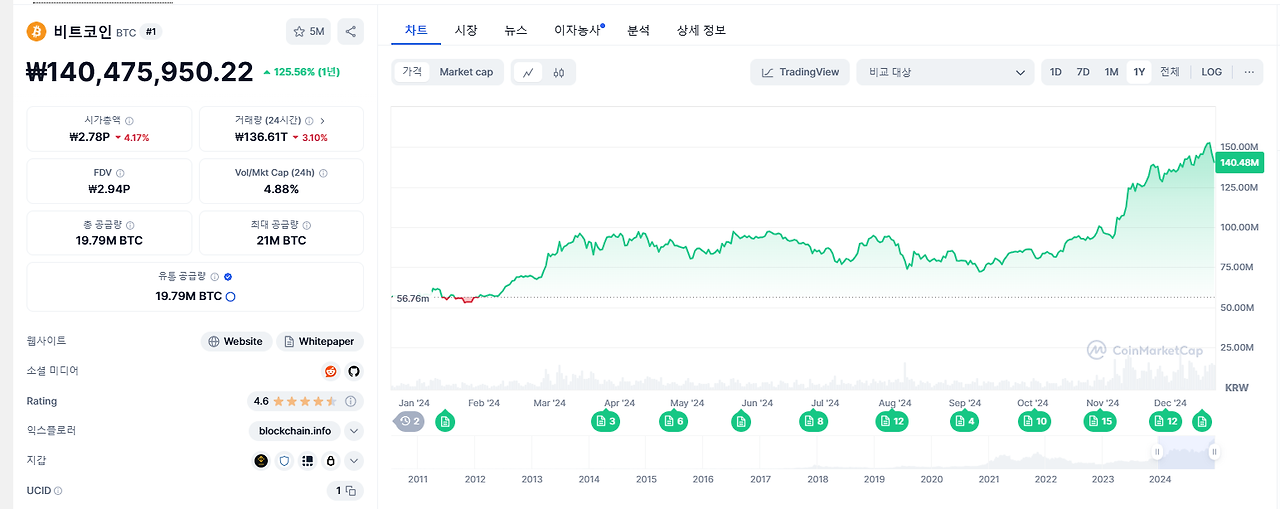Screen dimensions: 1280x509
Task: Copy the UCID value with the copy icon
Action: [x=351, y=491]
